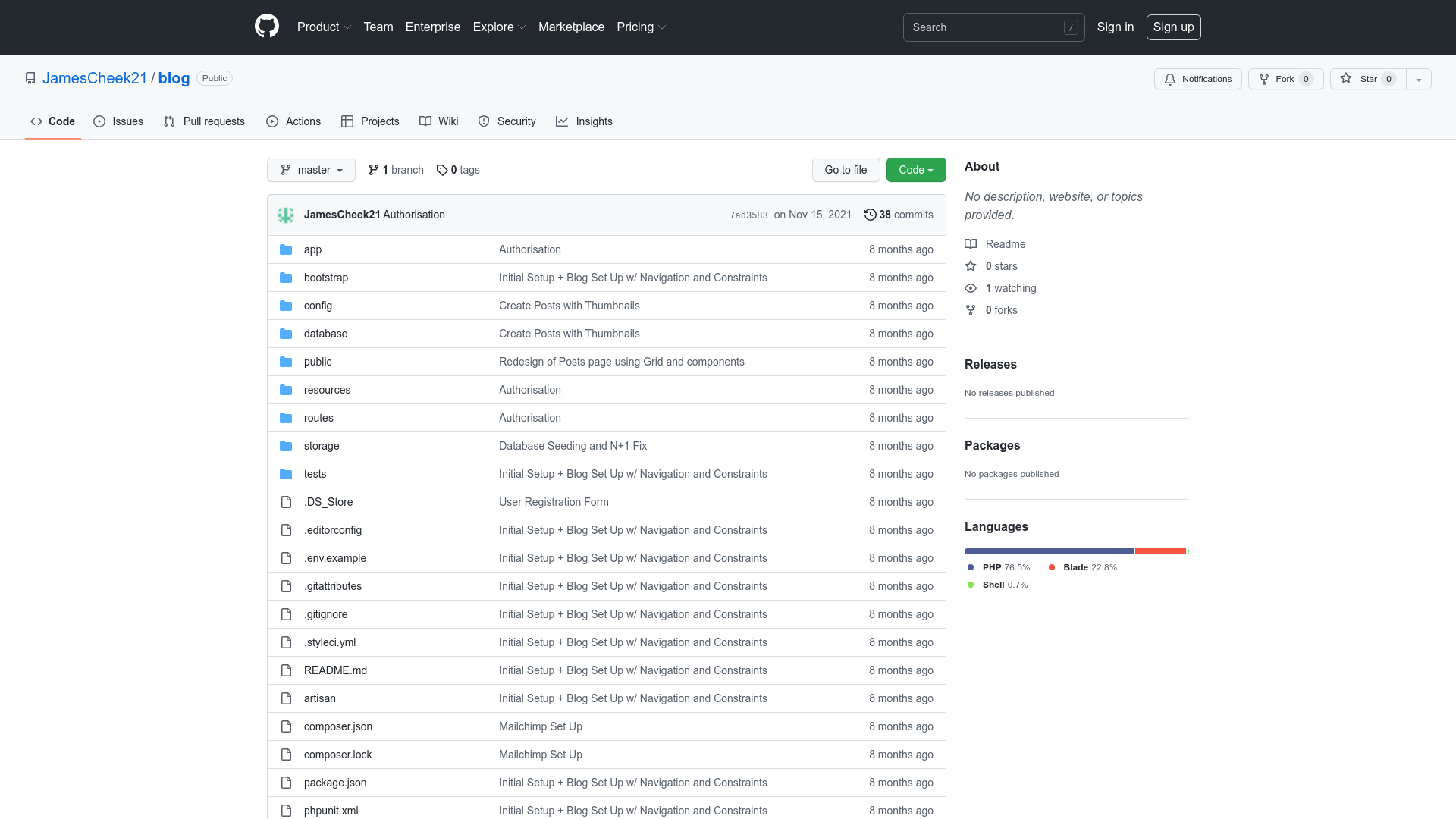This screenshot has width=1456, height=819.
Task: Click the 1 watching eye link
Action: click(1010, 288)
